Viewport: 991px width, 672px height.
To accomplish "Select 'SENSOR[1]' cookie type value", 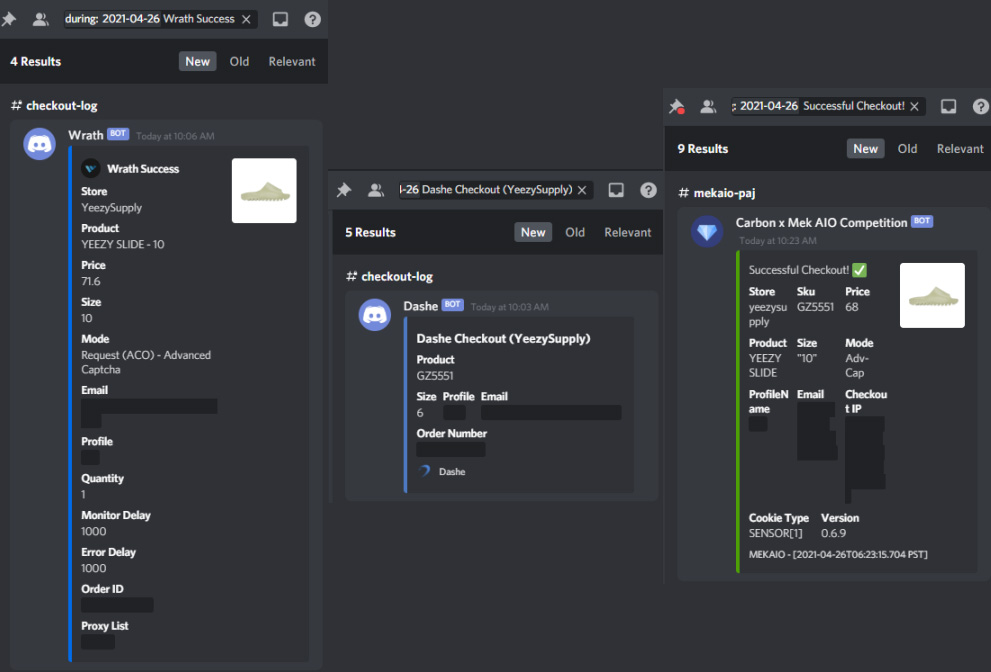I will [775, 533].
